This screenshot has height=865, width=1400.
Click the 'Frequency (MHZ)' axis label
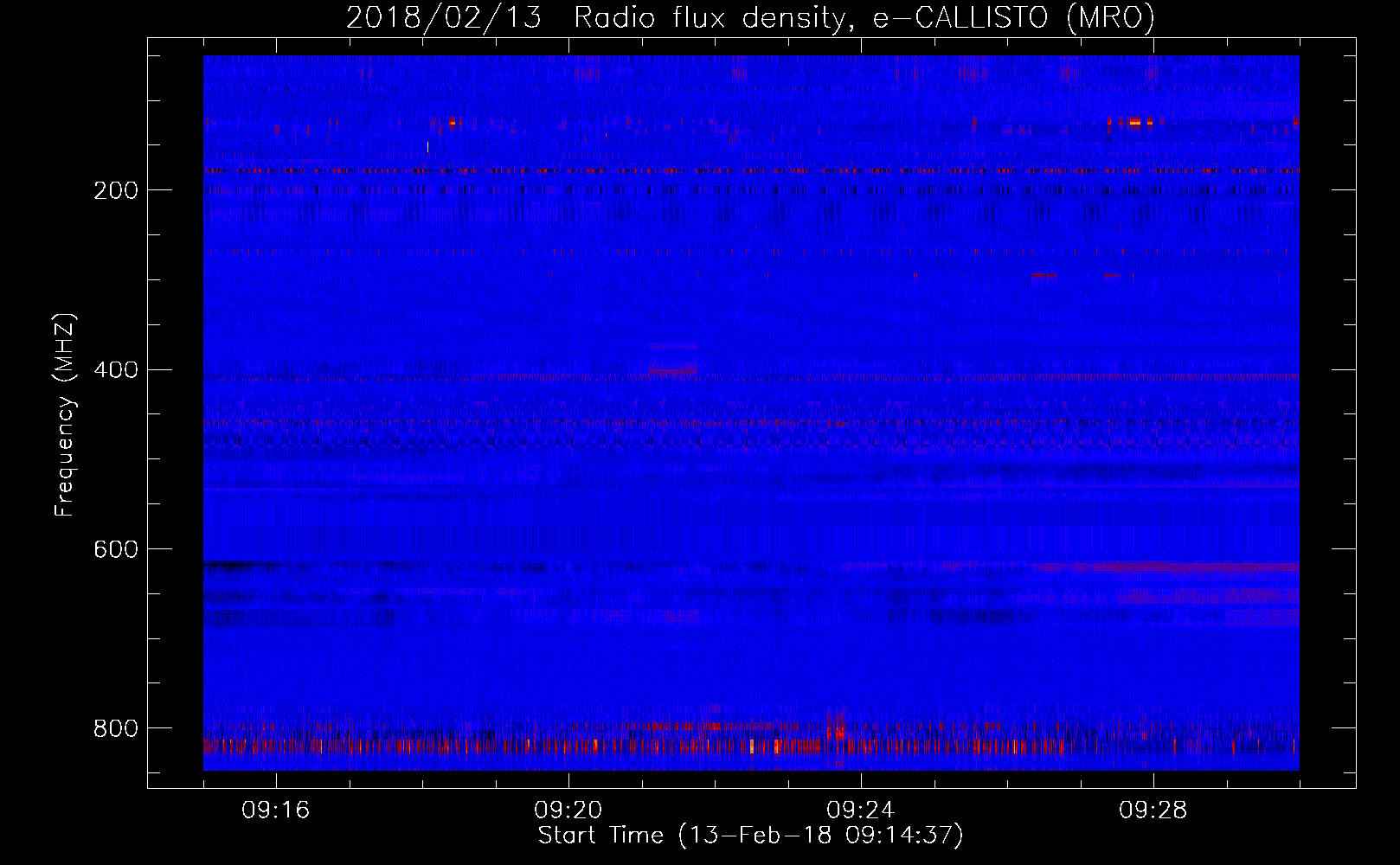tap(65, 414)
